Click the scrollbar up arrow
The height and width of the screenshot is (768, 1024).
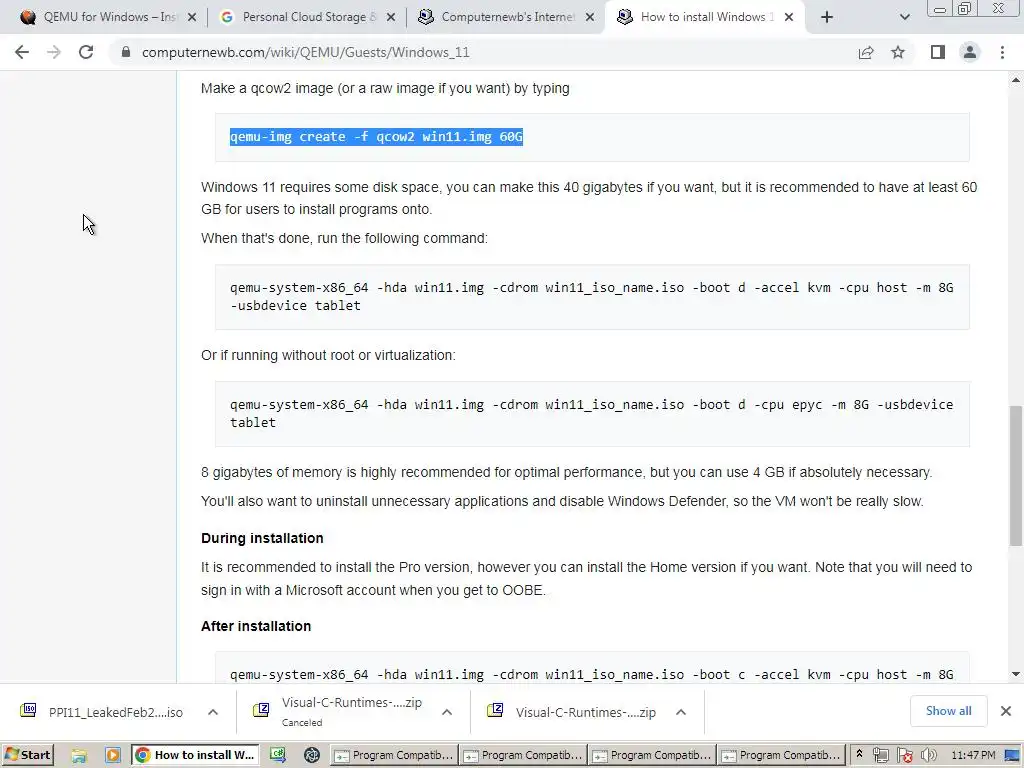pyautogui.click(x=1016, y=80)
